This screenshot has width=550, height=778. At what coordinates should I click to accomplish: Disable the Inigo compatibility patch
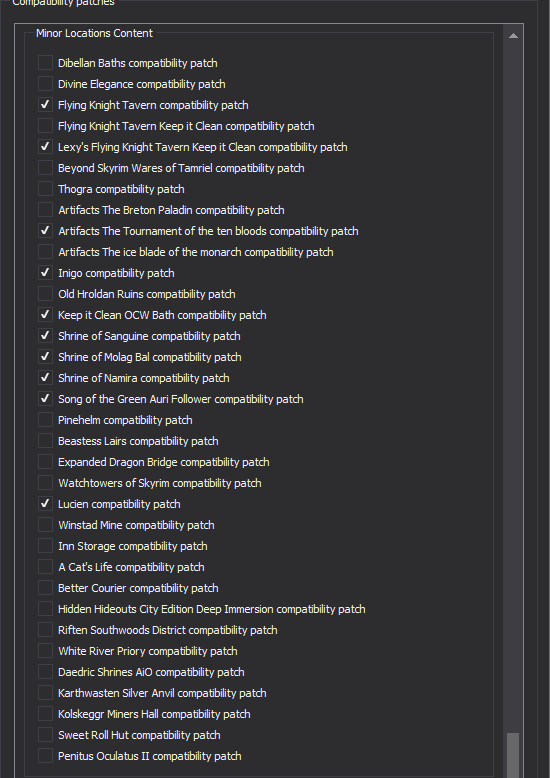[45, 273]
